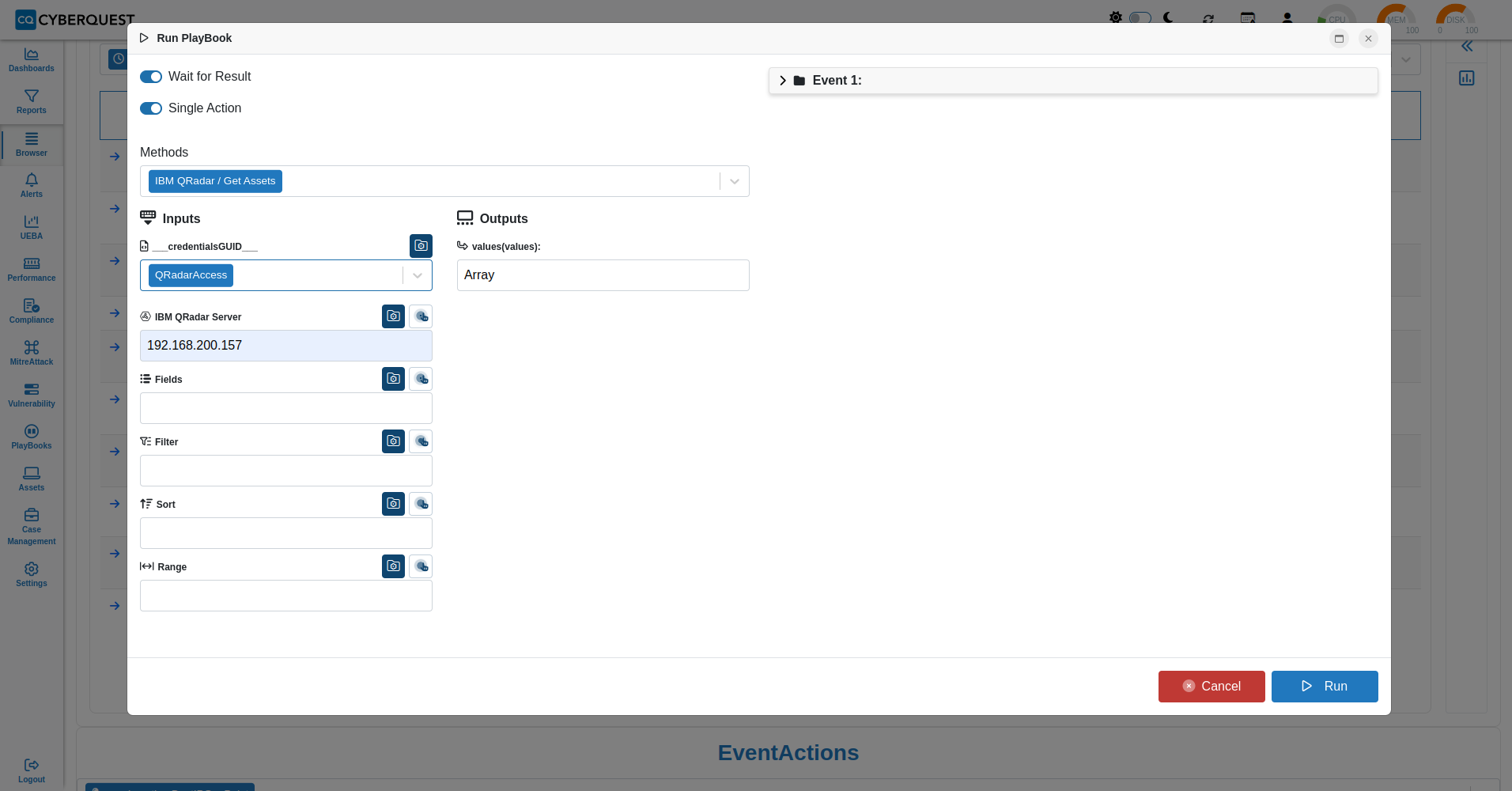Image resolution: width=1512 pixels, height=791 pixels.
Task: Click the QRadarAccess credential tag
Action: (191, 275)
